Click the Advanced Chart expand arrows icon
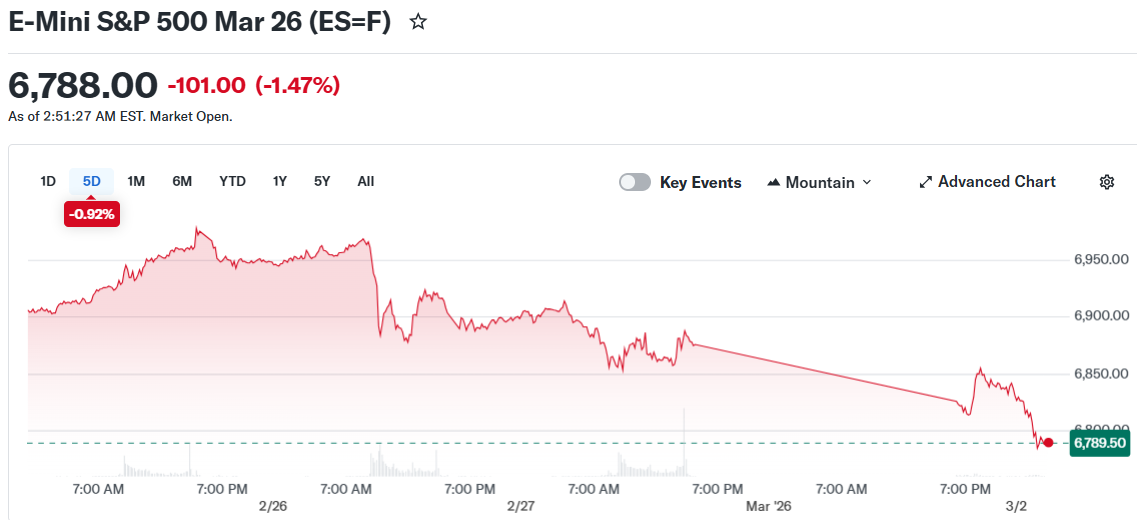This screenshot has width=1137, height=520. point(926,182)
